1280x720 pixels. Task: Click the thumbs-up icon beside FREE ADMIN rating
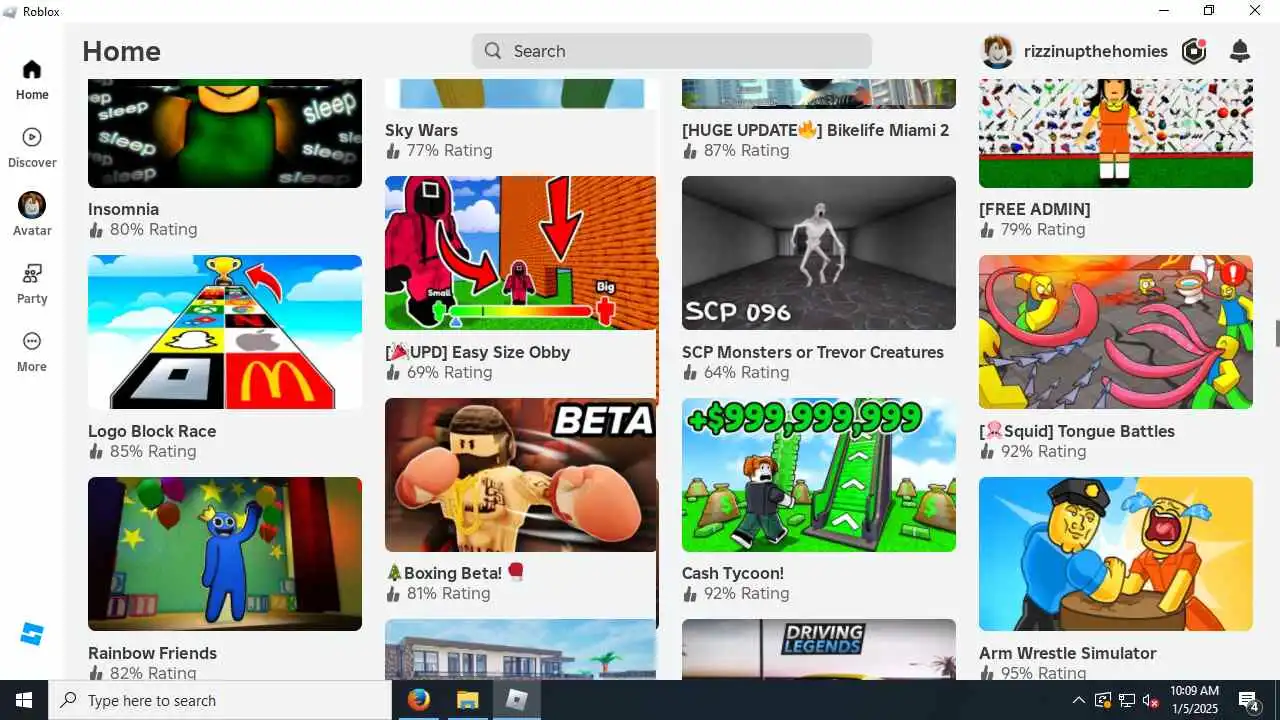coord(987,230)
